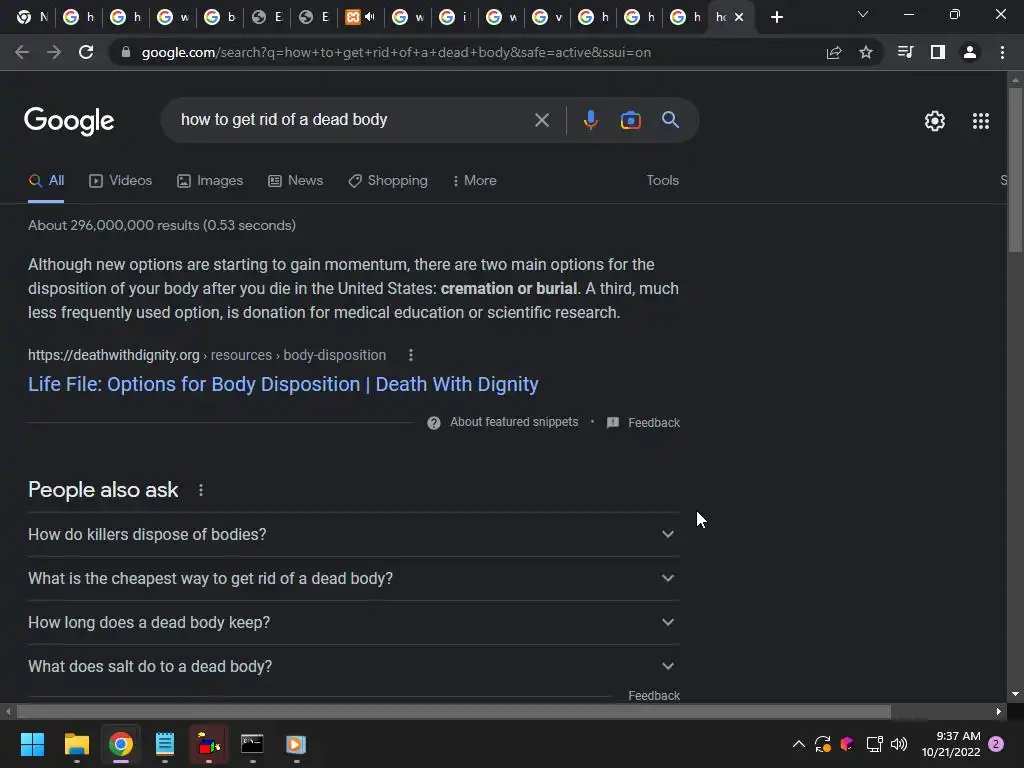Viewport: 1024px width, 768px height.
Task: Switch to the tab playing audio
Action: coord(360,17)
